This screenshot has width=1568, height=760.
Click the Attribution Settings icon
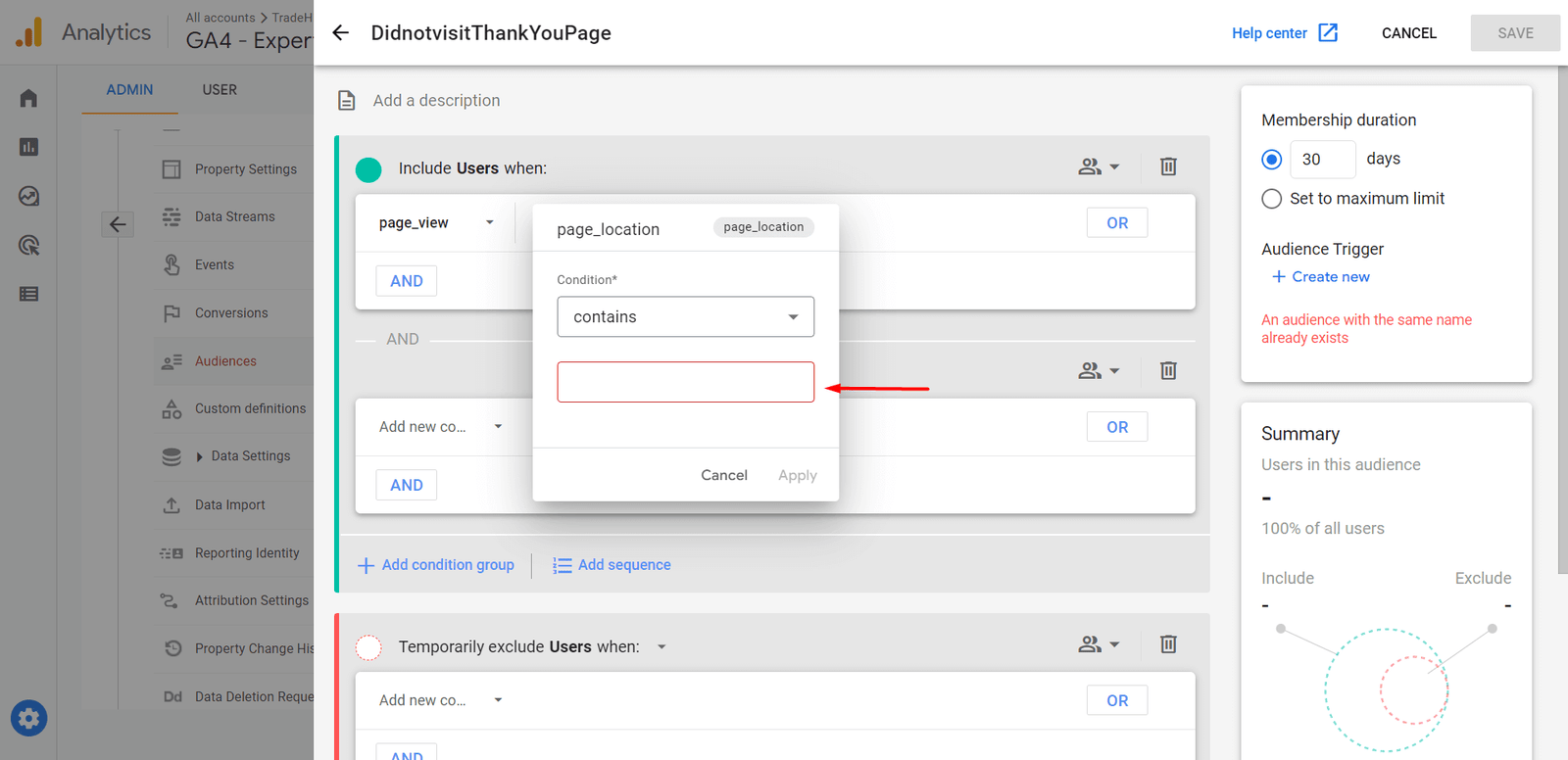pyautogui.click(x=170, y=600)
